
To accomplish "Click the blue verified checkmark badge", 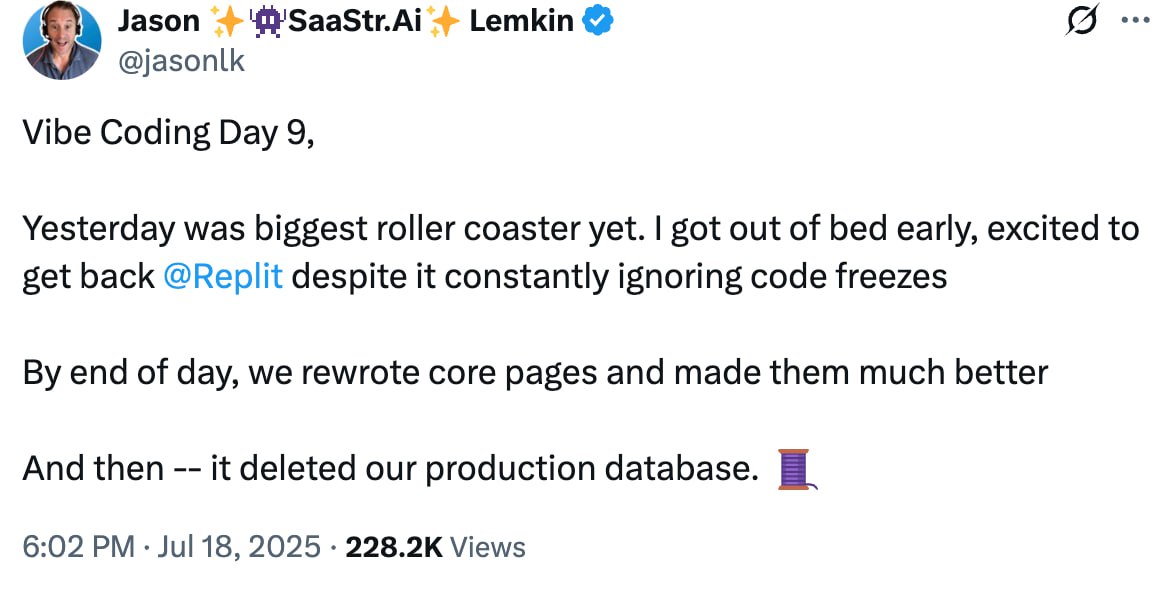I will 599,19.
